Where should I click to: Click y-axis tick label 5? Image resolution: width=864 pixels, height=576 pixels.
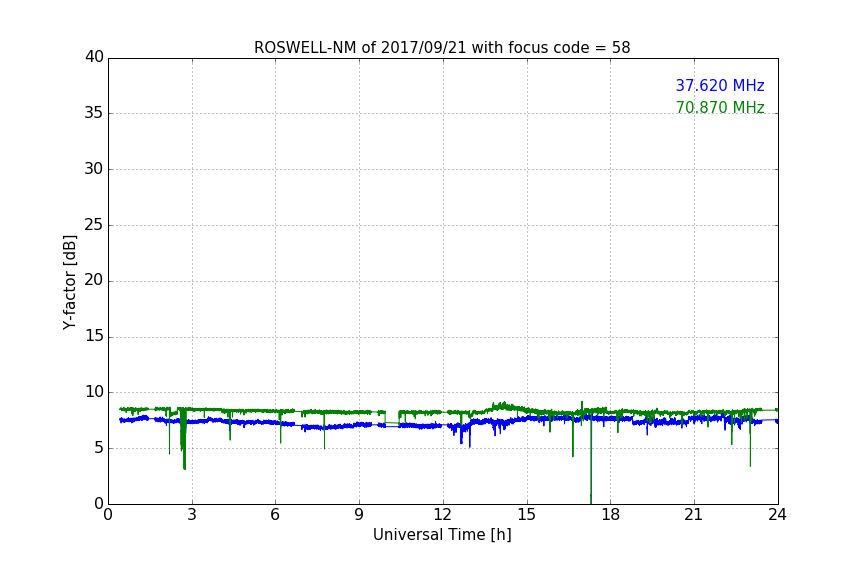click(x=99, y=448)
